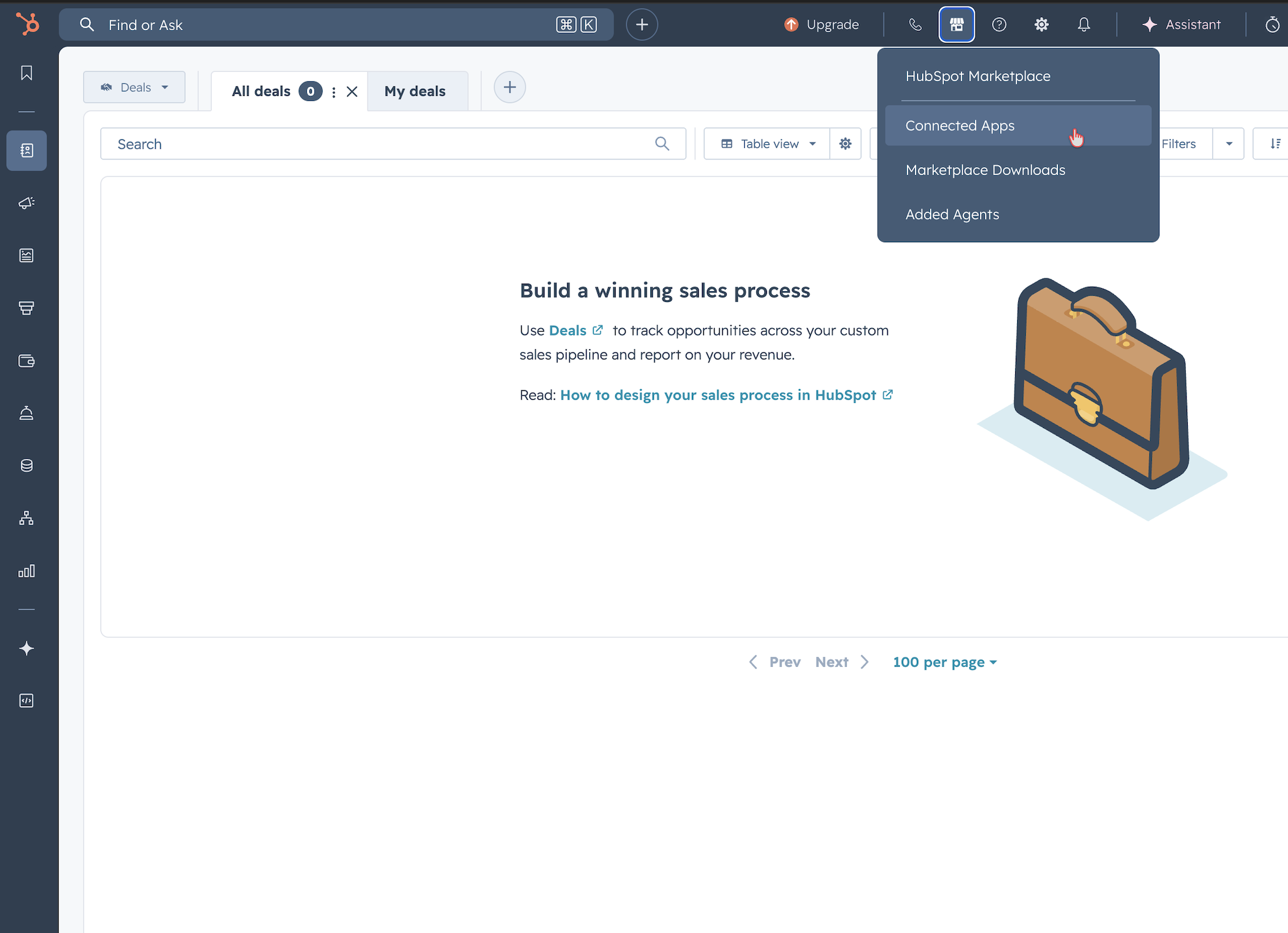Image resolution: width=1288 pixels, height=933 pixels.
Task: Open the Bookmarks icon in sidebar
Action: point(26,73)
